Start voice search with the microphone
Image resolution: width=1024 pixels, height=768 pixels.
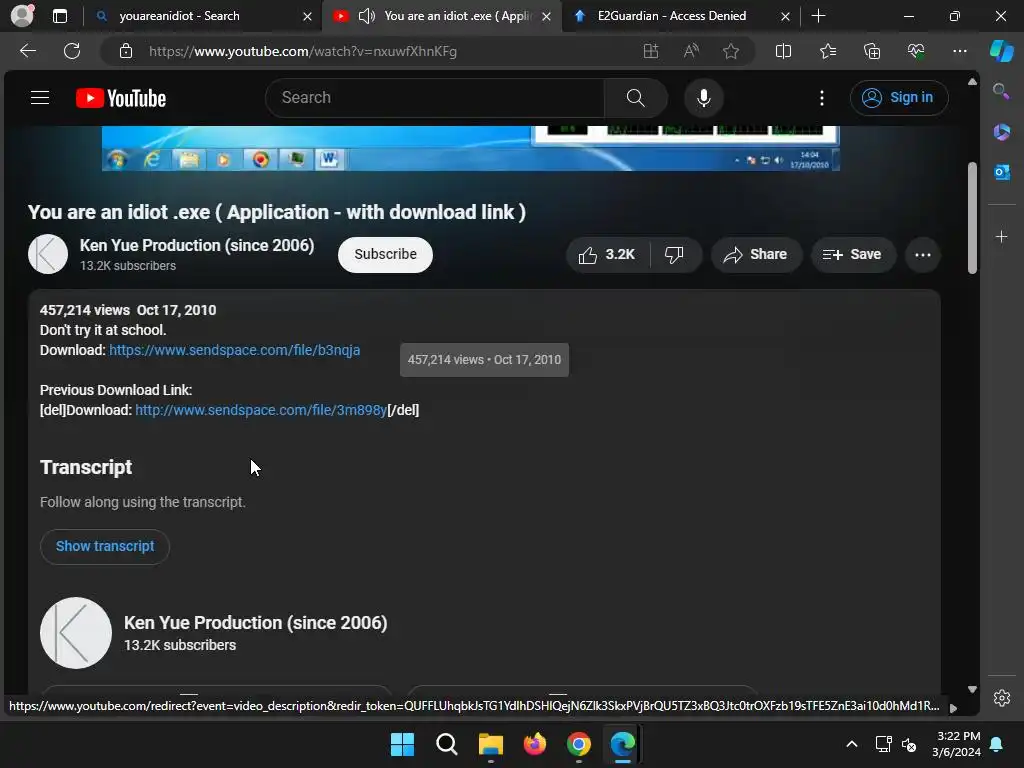coord(703,98)
